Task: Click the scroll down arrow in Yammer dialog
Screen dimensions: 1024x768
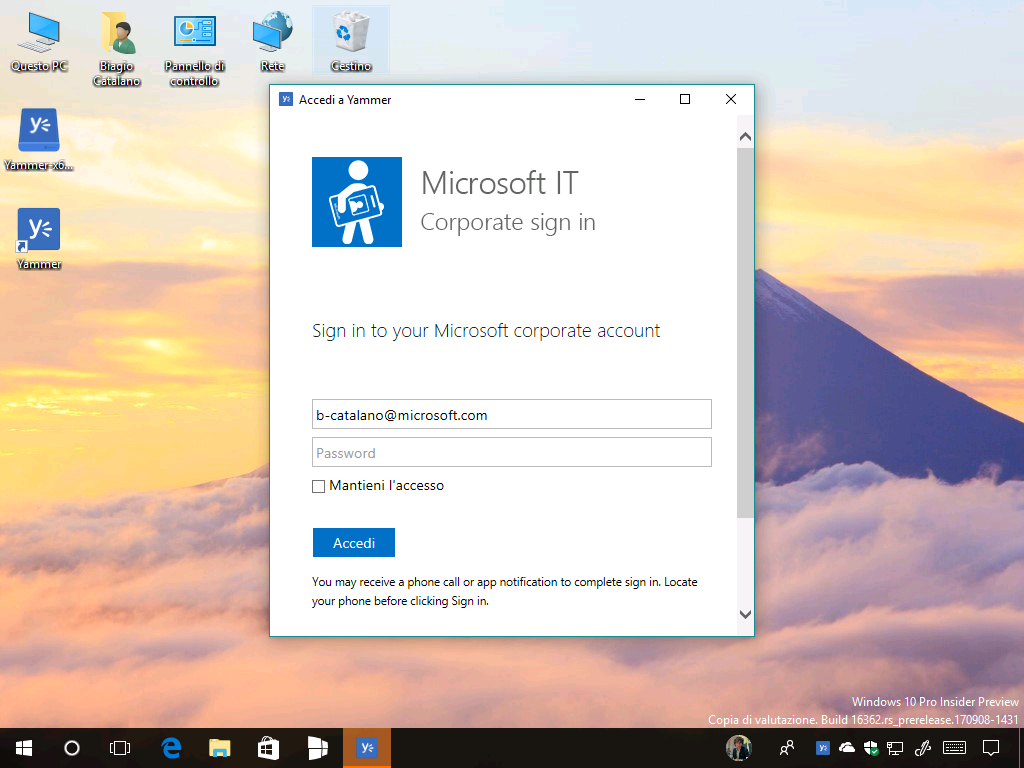Action: [745, 614]
